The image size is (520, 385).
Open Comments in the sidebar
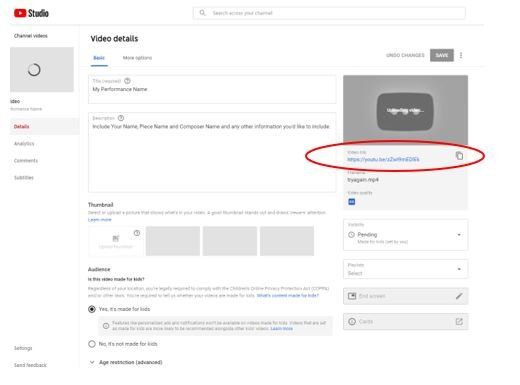point(26,161)
